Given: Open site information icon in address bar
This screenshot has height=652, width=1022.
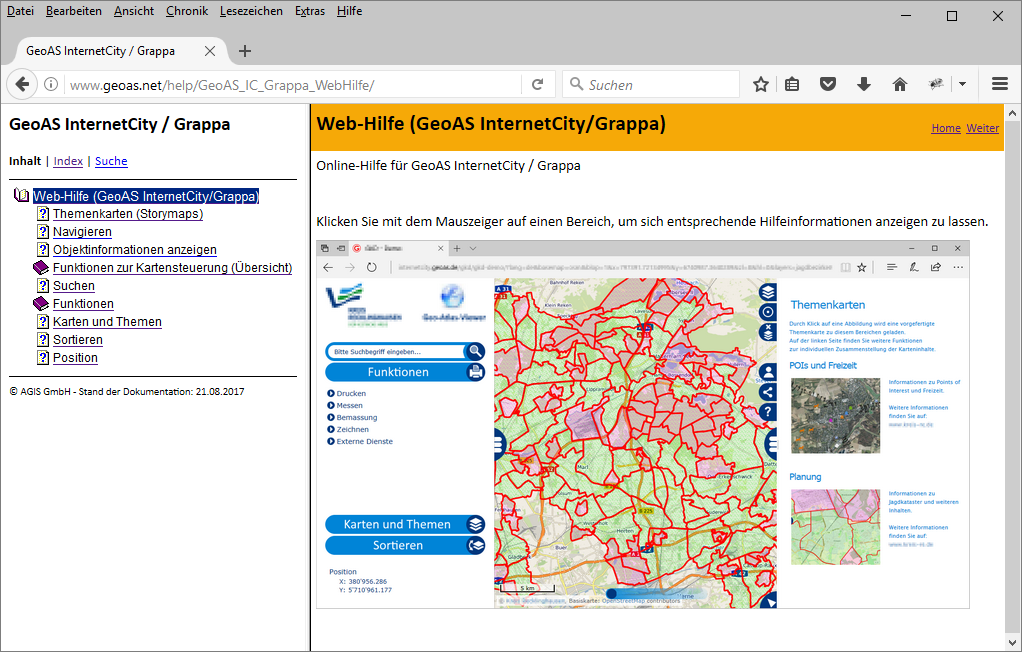Looking at the screenshot, I should 51,84.
